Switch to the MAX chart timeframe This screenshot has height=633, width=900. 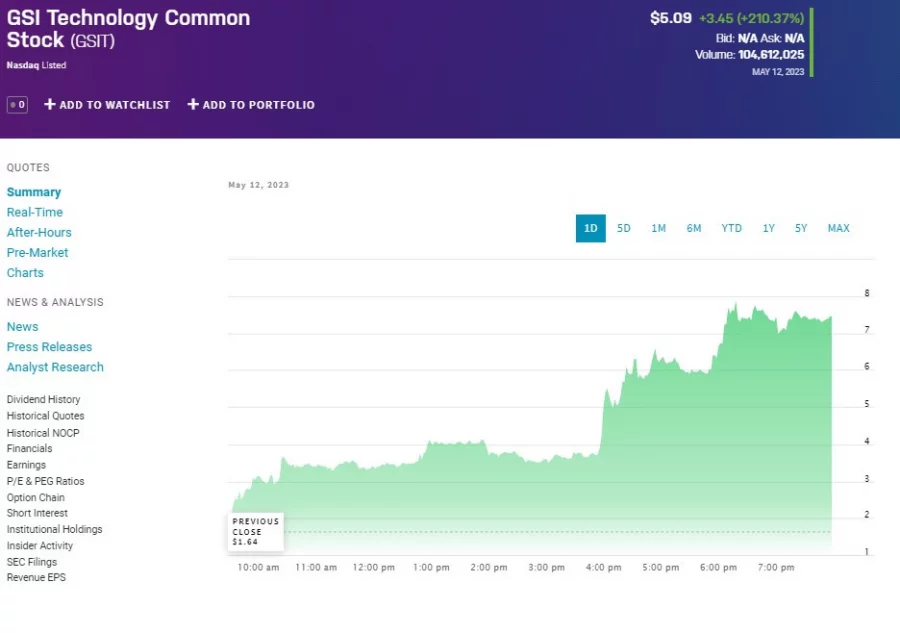point(838,228)
